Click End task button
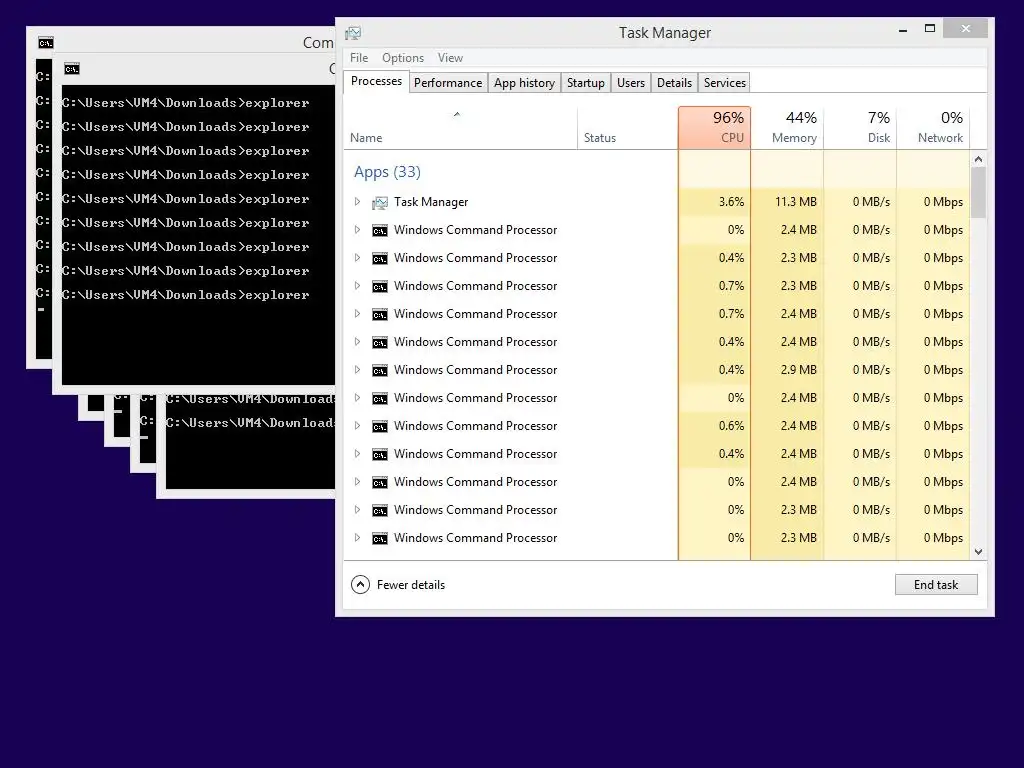This screenshot has width=1024, height=768. pos(936,584)
